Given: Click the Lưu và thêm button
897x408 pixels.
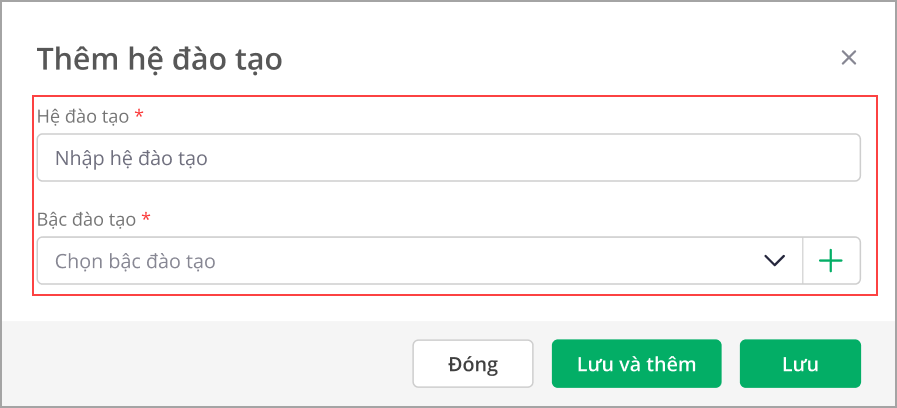Looking at the screenshot, I should (636, 364).
